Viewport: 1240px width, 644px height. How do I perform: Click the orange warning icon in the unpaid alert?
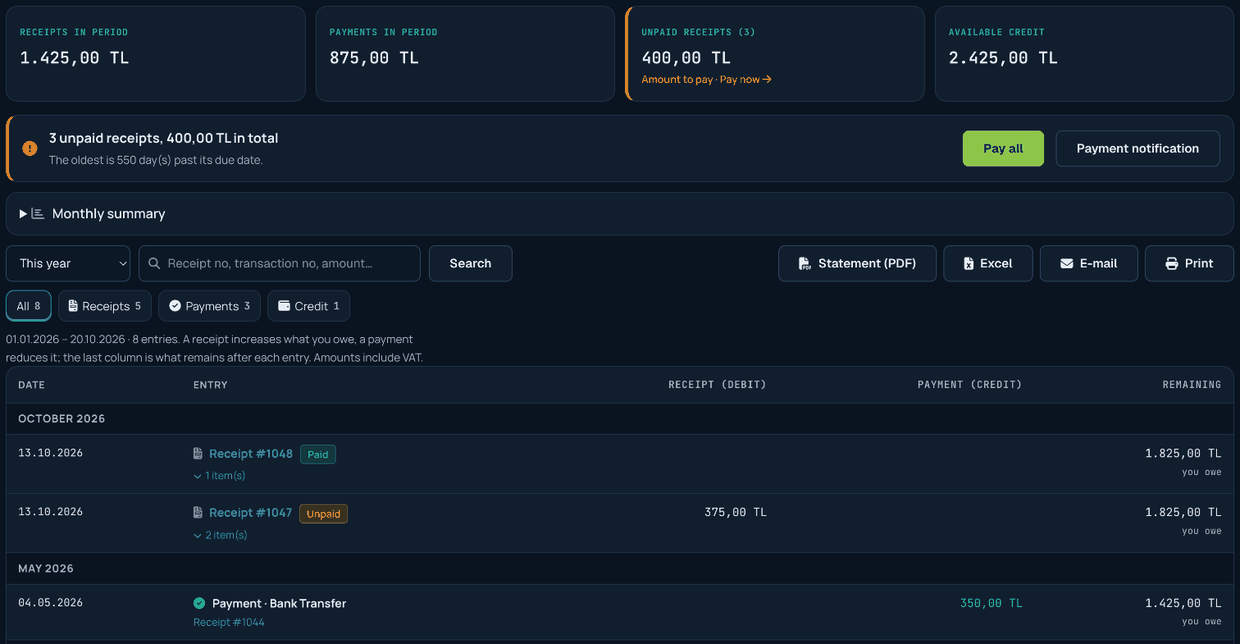[x=30, y=148]
